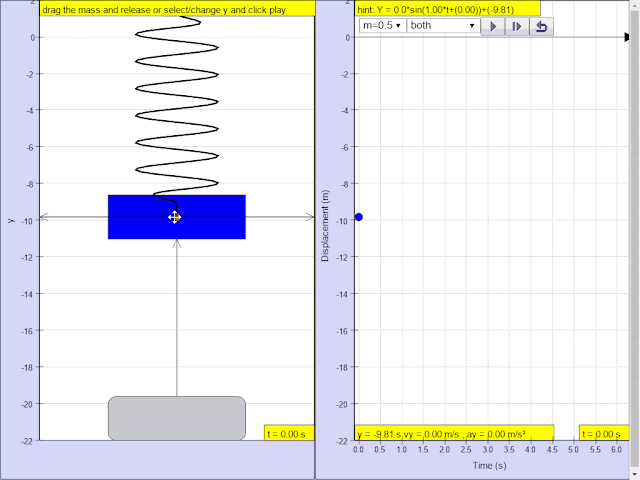The width and height of the screenshot is (640, 480).
Task: Click the '4.5' tick on the time axis
Action: (552, 450)
